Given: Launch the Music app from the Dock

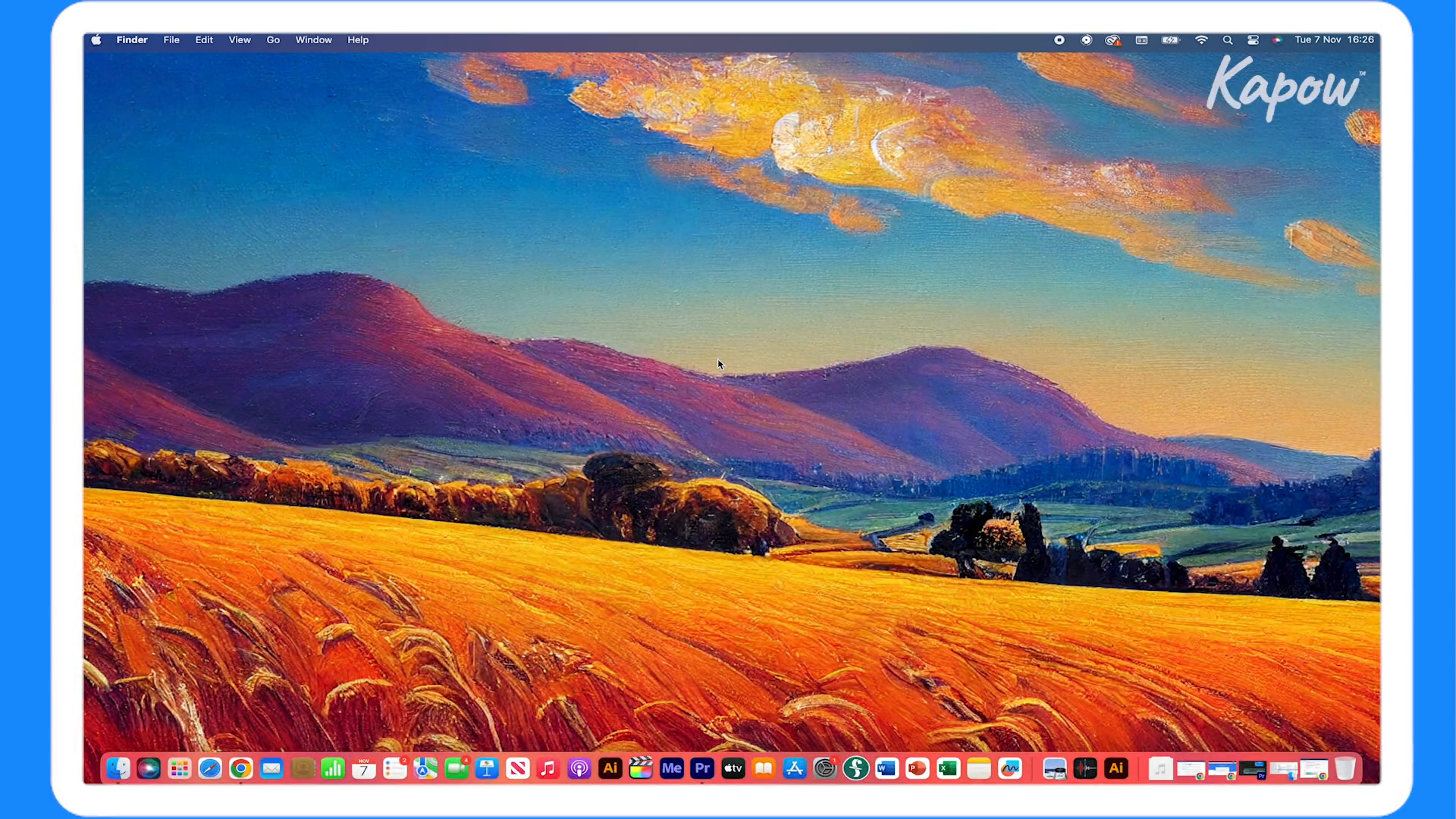Looking at the screenshot, I should pyautogui.click(x=548, y=768).
